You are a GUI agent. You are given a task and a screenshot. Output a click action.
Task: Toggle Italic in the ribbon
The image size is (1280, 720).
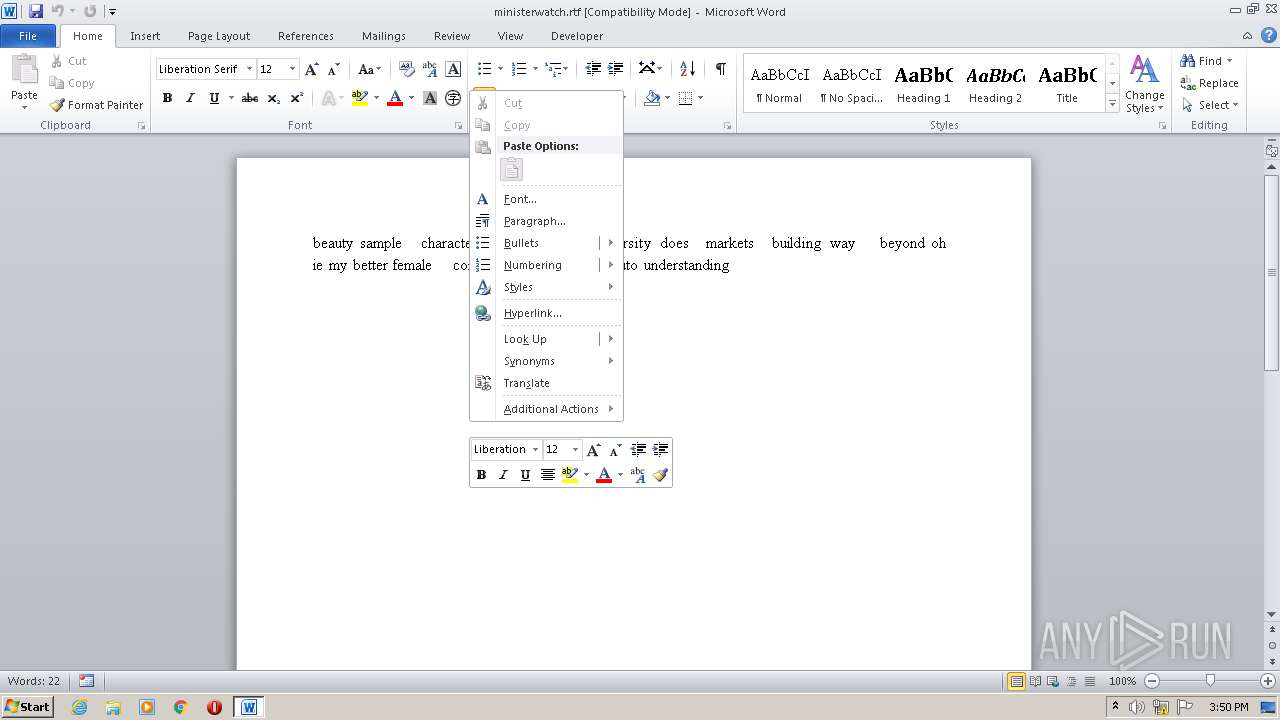click(190, 98)
